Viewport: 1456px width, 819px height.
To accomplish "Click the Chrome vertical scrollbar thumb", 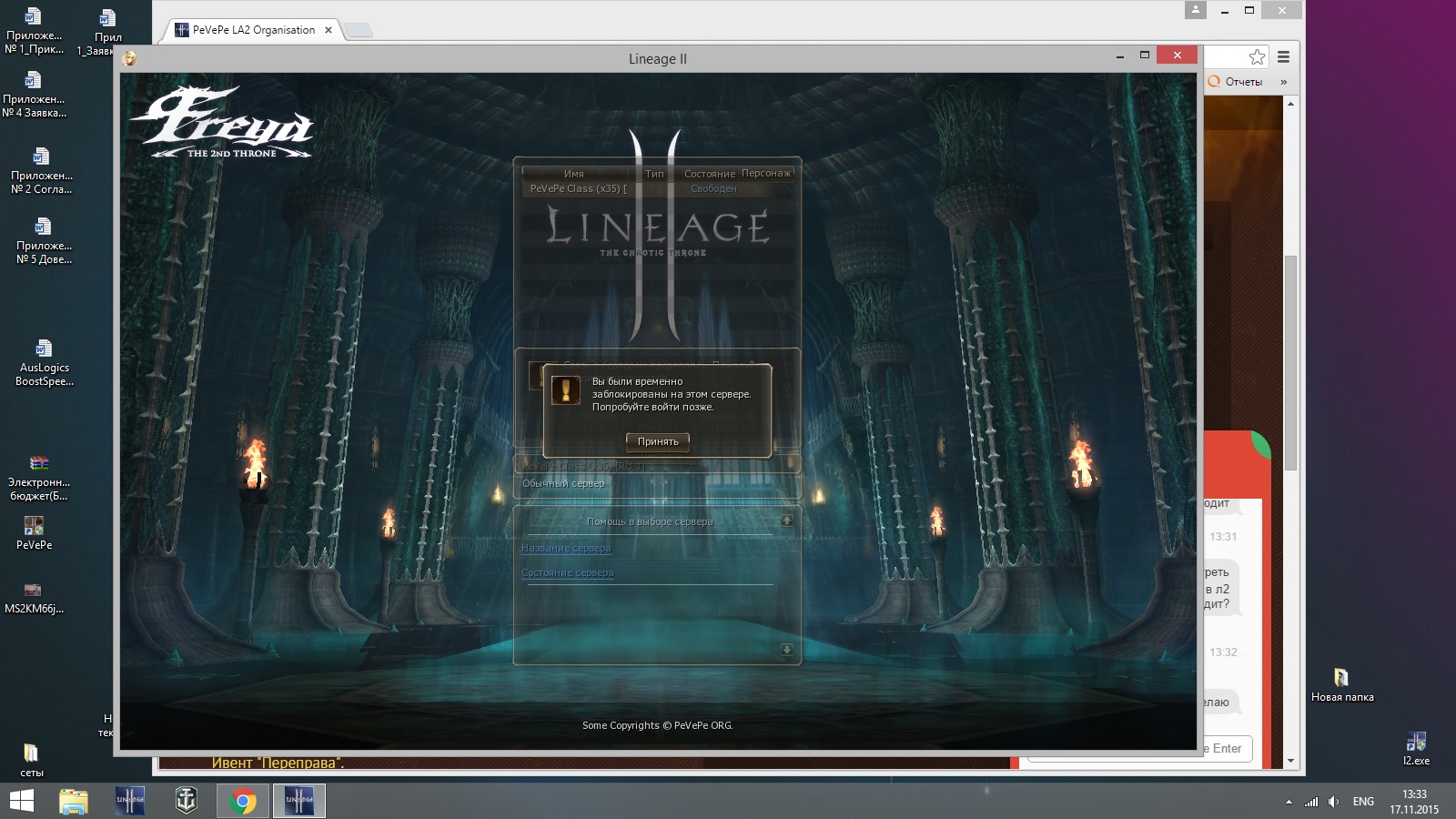I will coord(1290,362).
